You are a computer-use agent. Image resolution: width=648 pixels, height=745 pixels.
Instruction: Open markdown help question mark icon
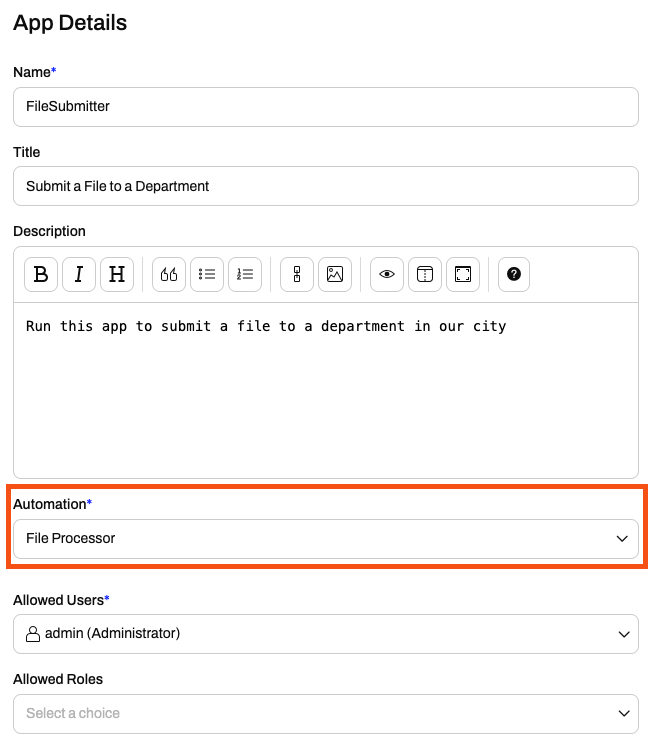pyautogui.click(x=514, y=274)
